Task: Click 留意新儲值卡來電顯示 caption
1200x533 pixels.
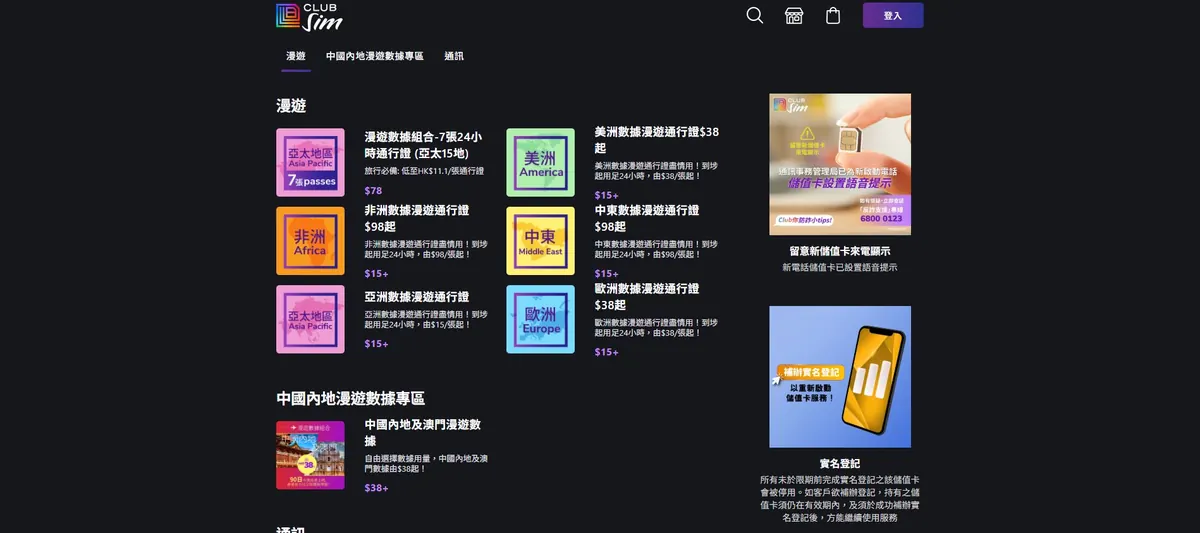Action: coord(840,251)
